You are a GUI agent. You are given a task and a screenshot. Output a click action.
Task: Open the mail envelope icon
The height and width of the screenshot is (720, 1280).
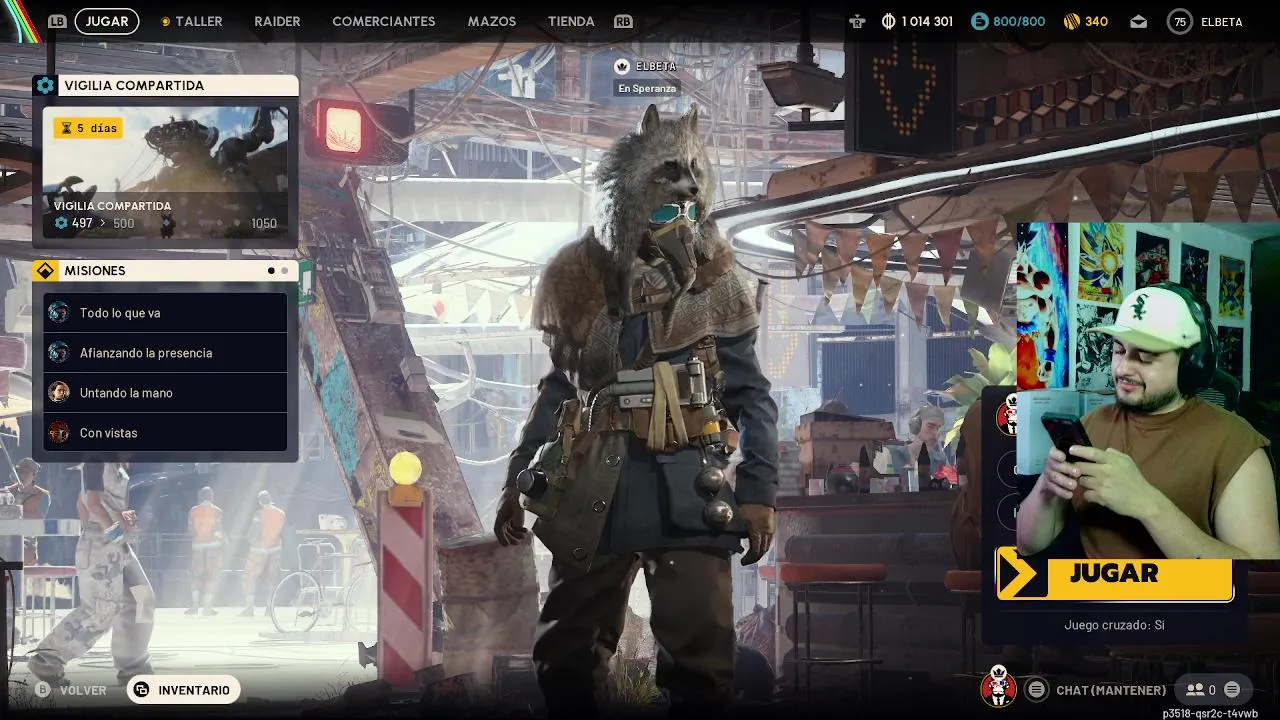click(x=1138, y=21)
